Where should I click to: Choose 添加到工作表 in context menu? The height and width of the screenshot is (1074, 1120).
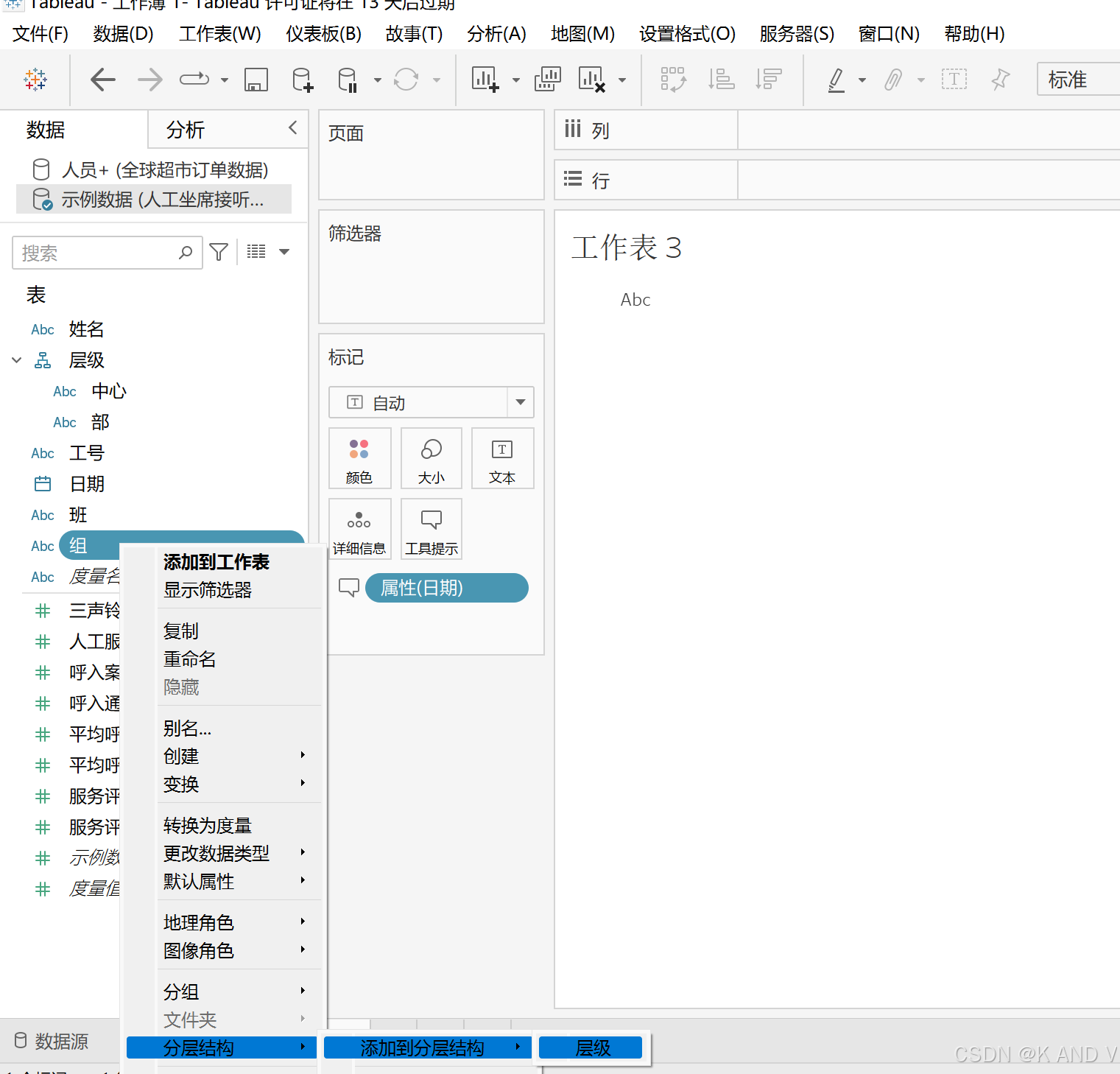(216, 562)
